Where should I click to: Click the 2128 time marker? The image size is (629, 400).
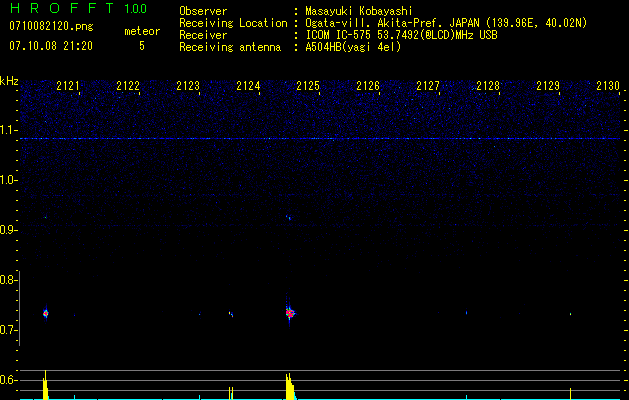click(x=488, y=86)
